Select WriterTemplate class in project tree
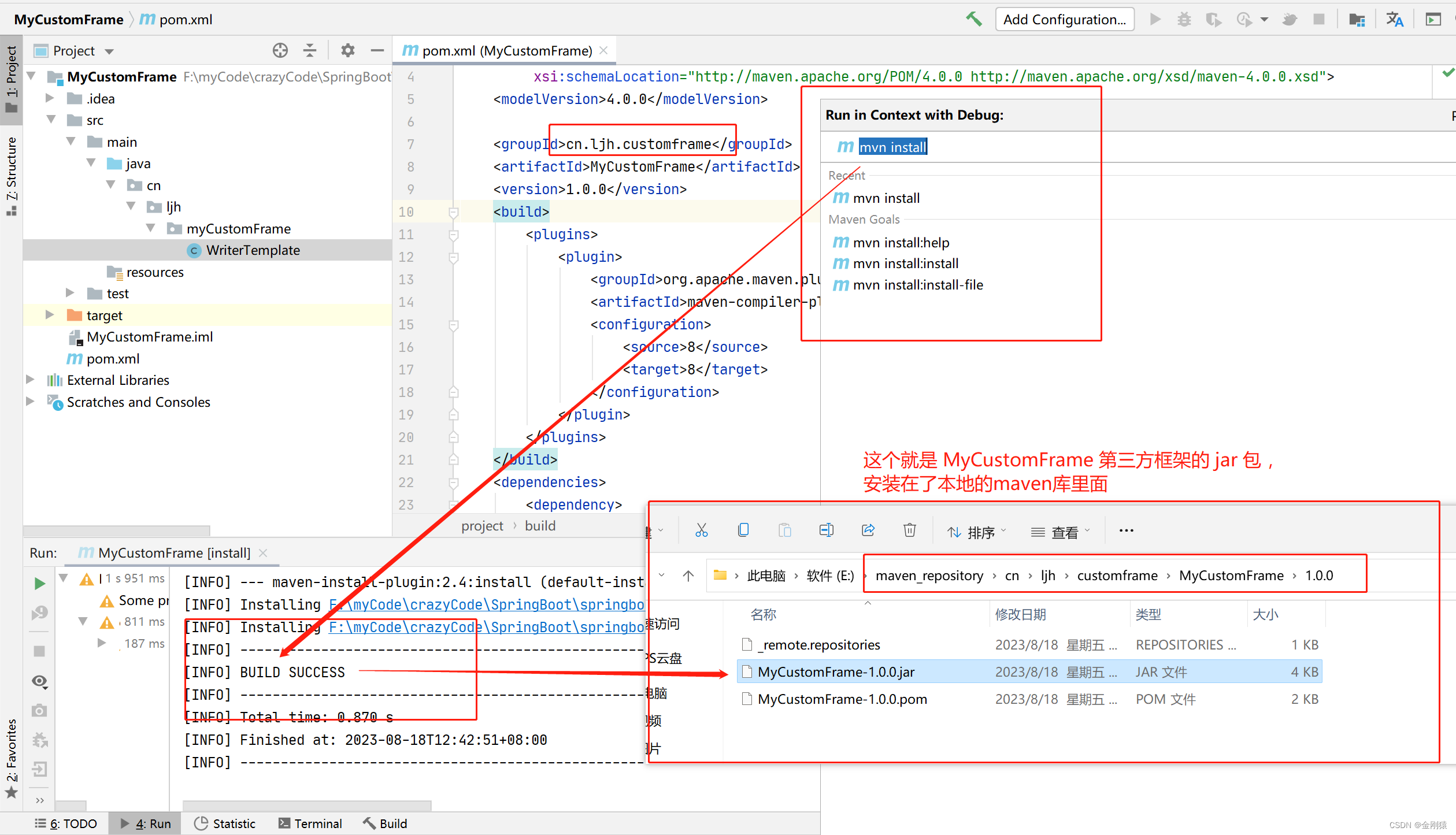1456x835 pixels. click(x=253, y=250)
